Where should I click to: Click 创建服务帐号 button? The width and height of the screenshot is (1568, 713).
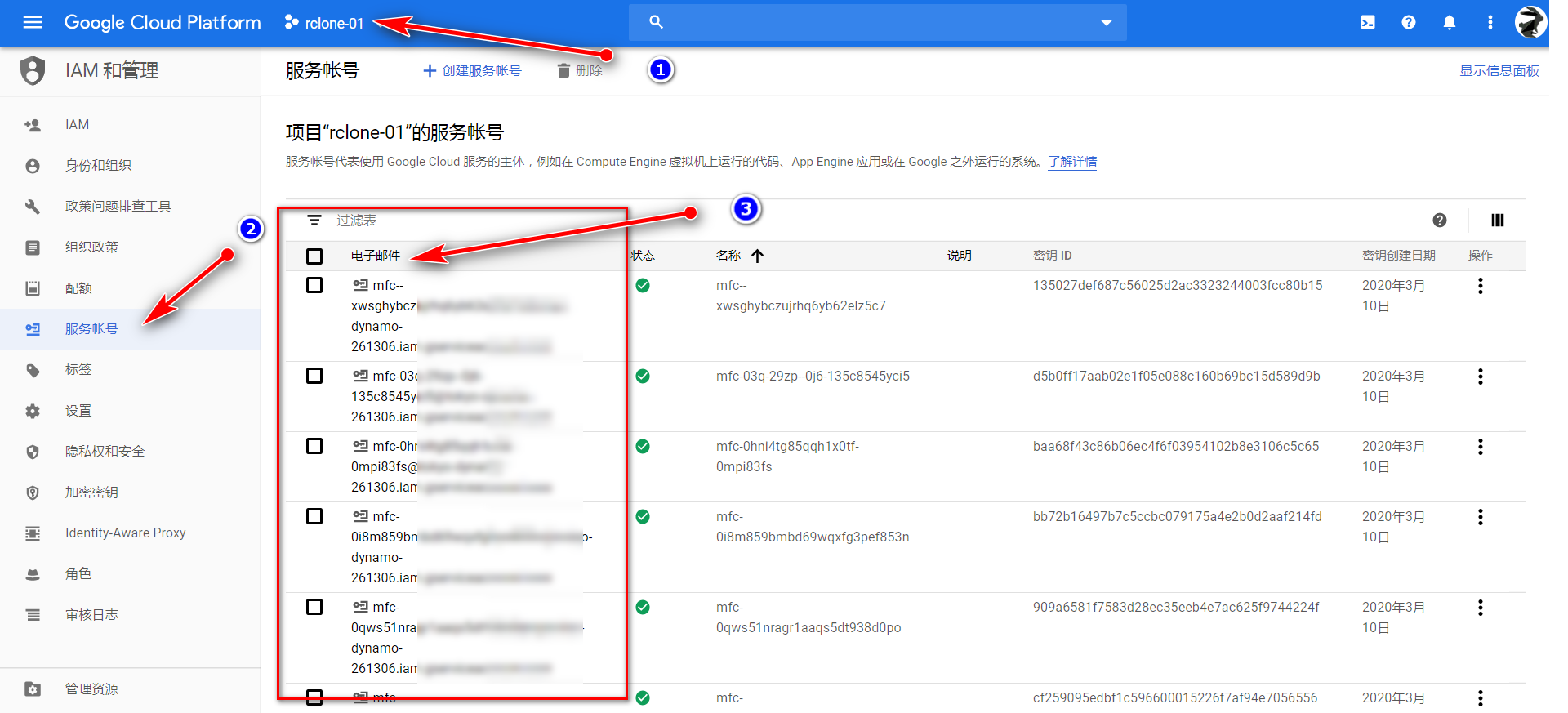pyautogui.click(x=472, y=71)
